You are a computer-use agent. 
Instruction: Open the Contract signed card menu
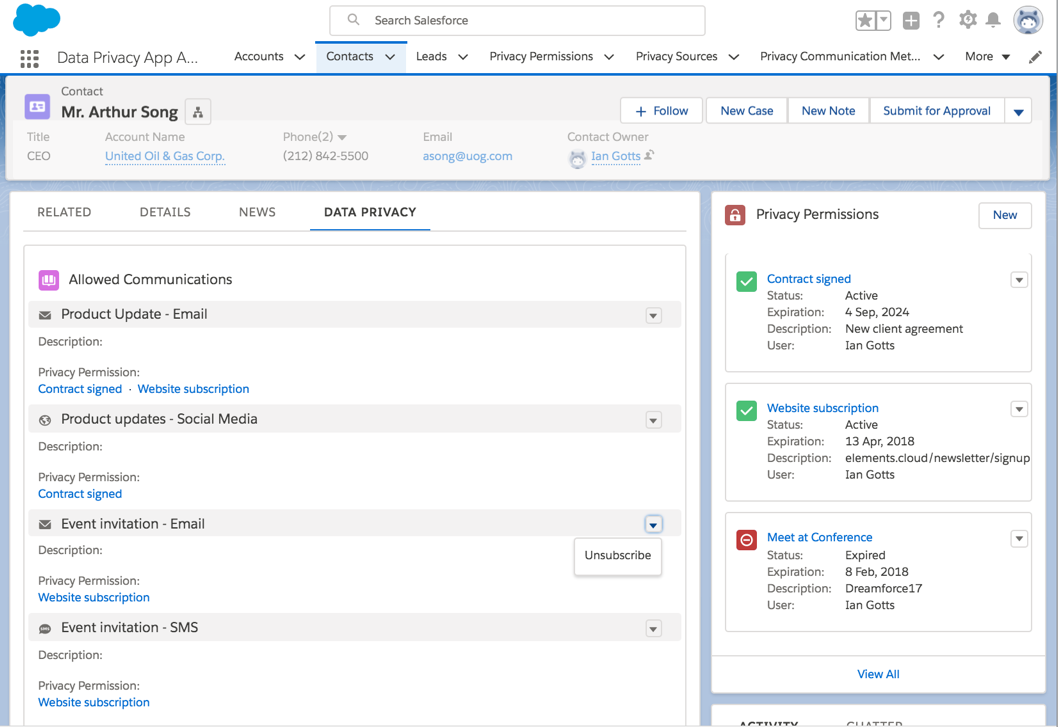tap(1019, 280)
